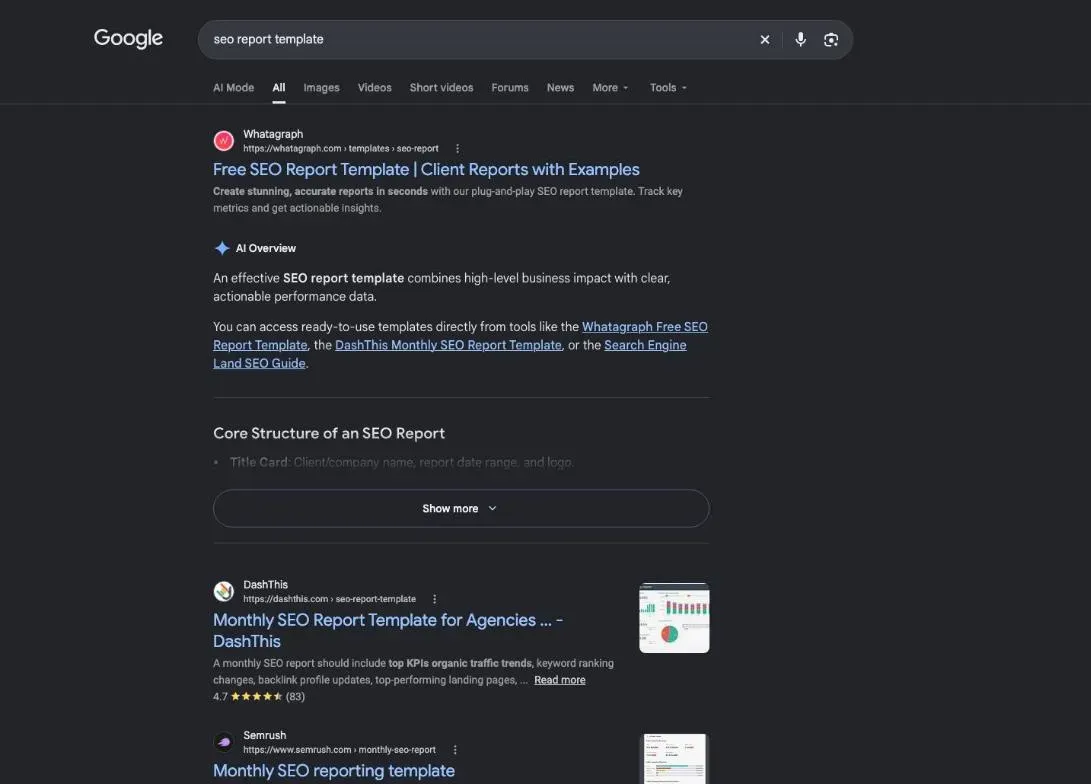Open the Tools dropdown
The height and width of the screenshot is (784, 1091).
(668, 88)
